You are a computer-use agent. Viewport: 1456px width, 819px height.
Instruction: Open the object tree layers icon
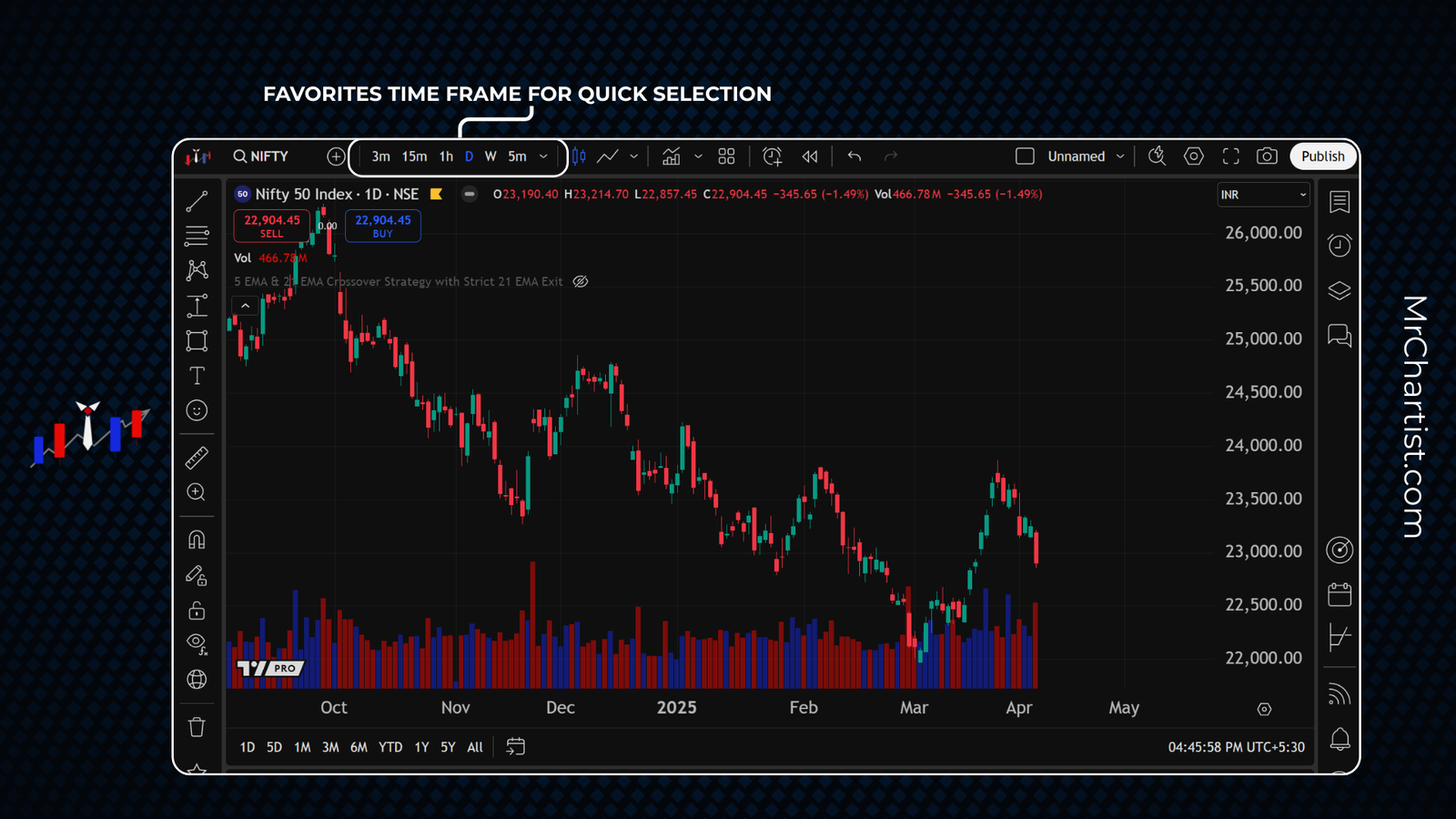[1340, 290]
